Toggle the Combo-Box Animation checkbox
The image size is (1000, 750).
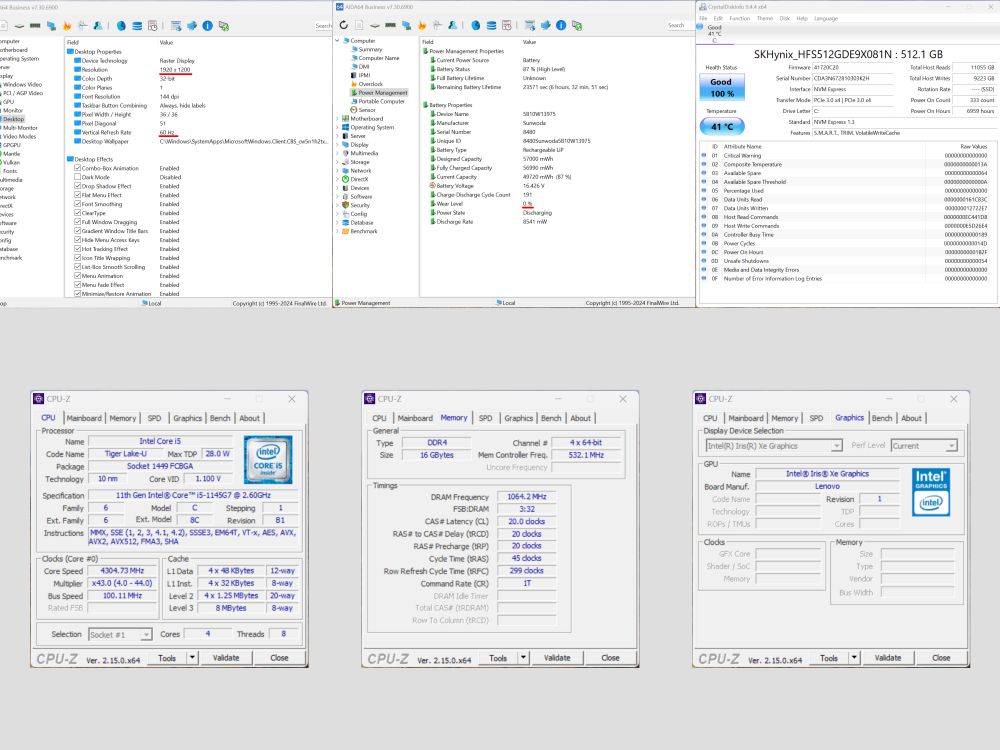78,168
